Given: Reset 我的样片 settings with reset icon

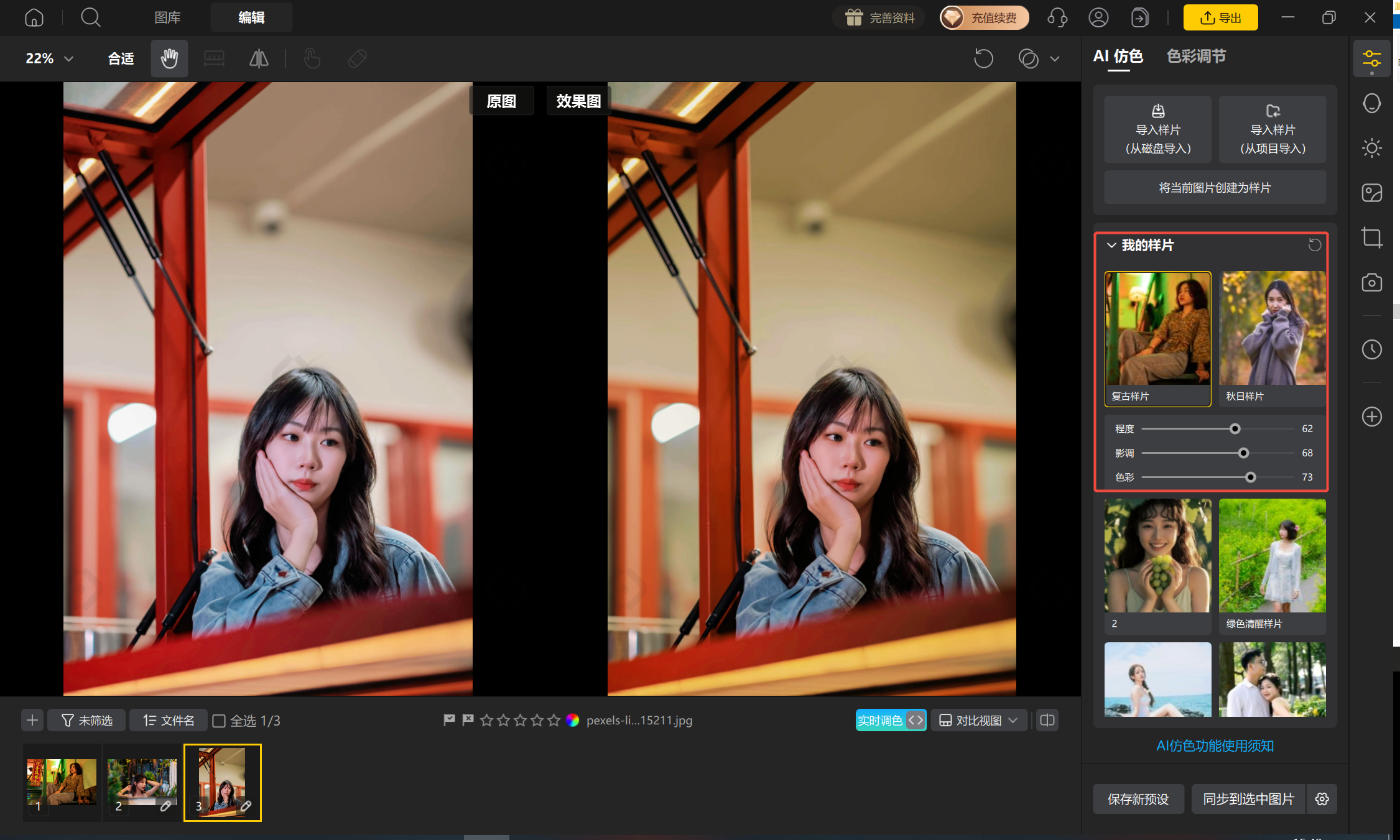Looking at the screenshot, I should [1314, 245].
